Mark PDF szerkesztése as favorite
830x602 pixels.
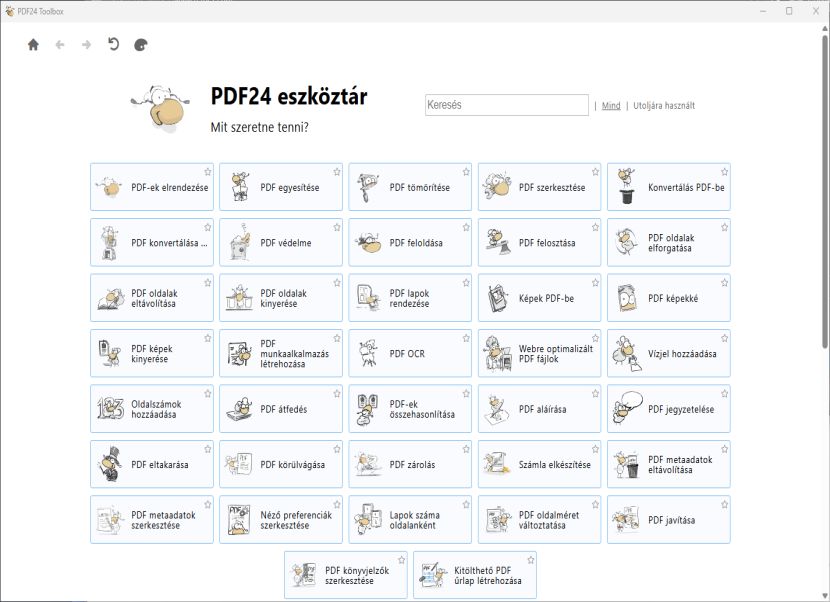(595, 172)
